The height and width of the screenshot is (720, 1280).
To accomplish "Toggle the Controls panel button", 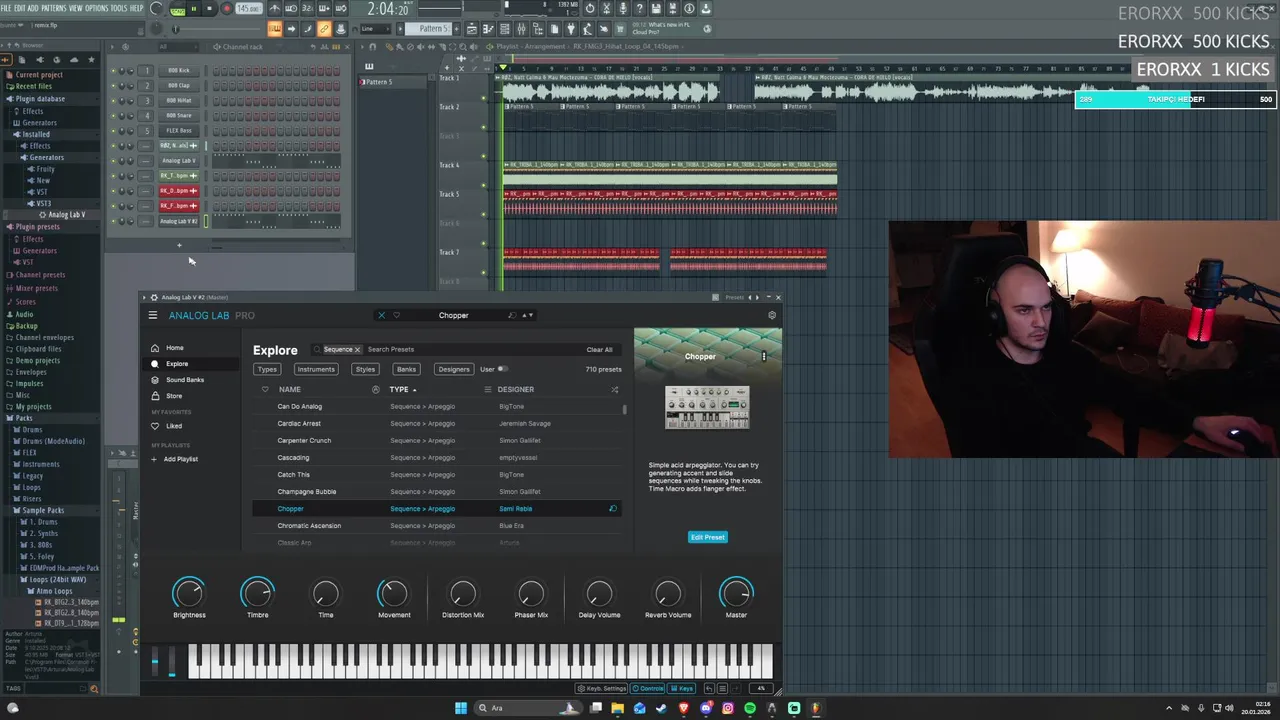I will (x=648, y=688).
